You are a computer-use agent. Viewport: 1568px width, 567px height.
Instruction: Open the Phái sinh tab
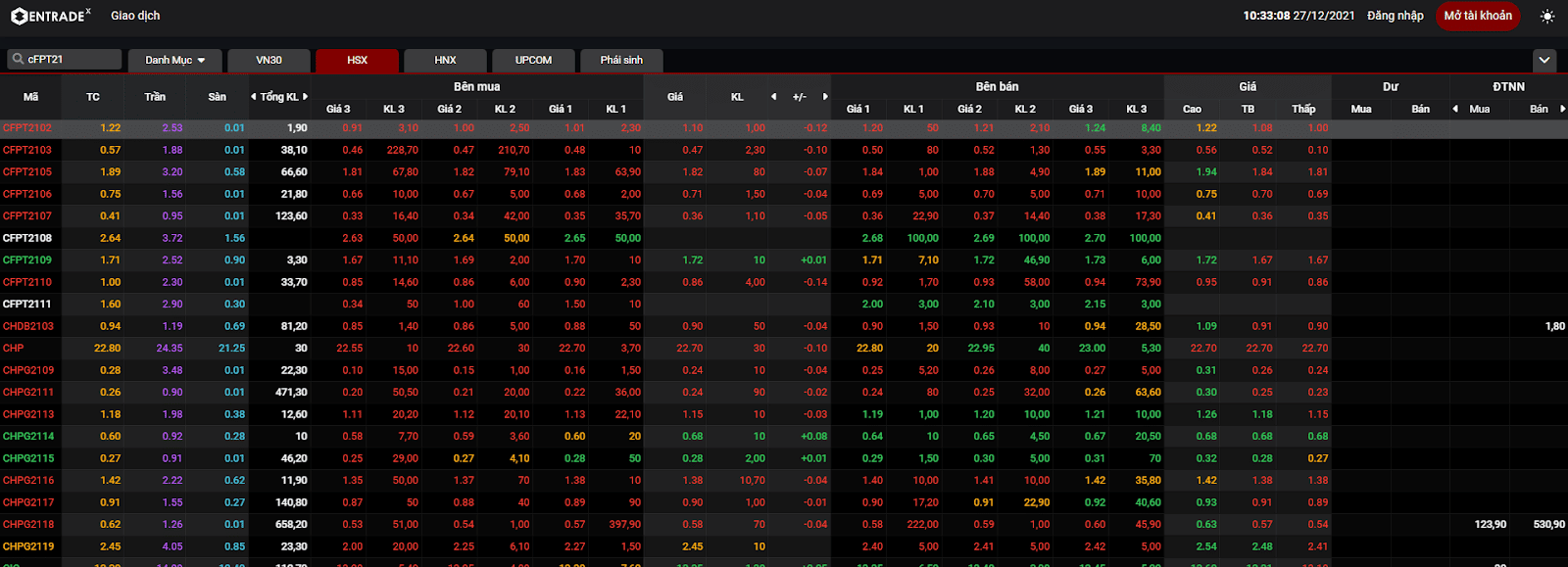click(x=621, y=60)
